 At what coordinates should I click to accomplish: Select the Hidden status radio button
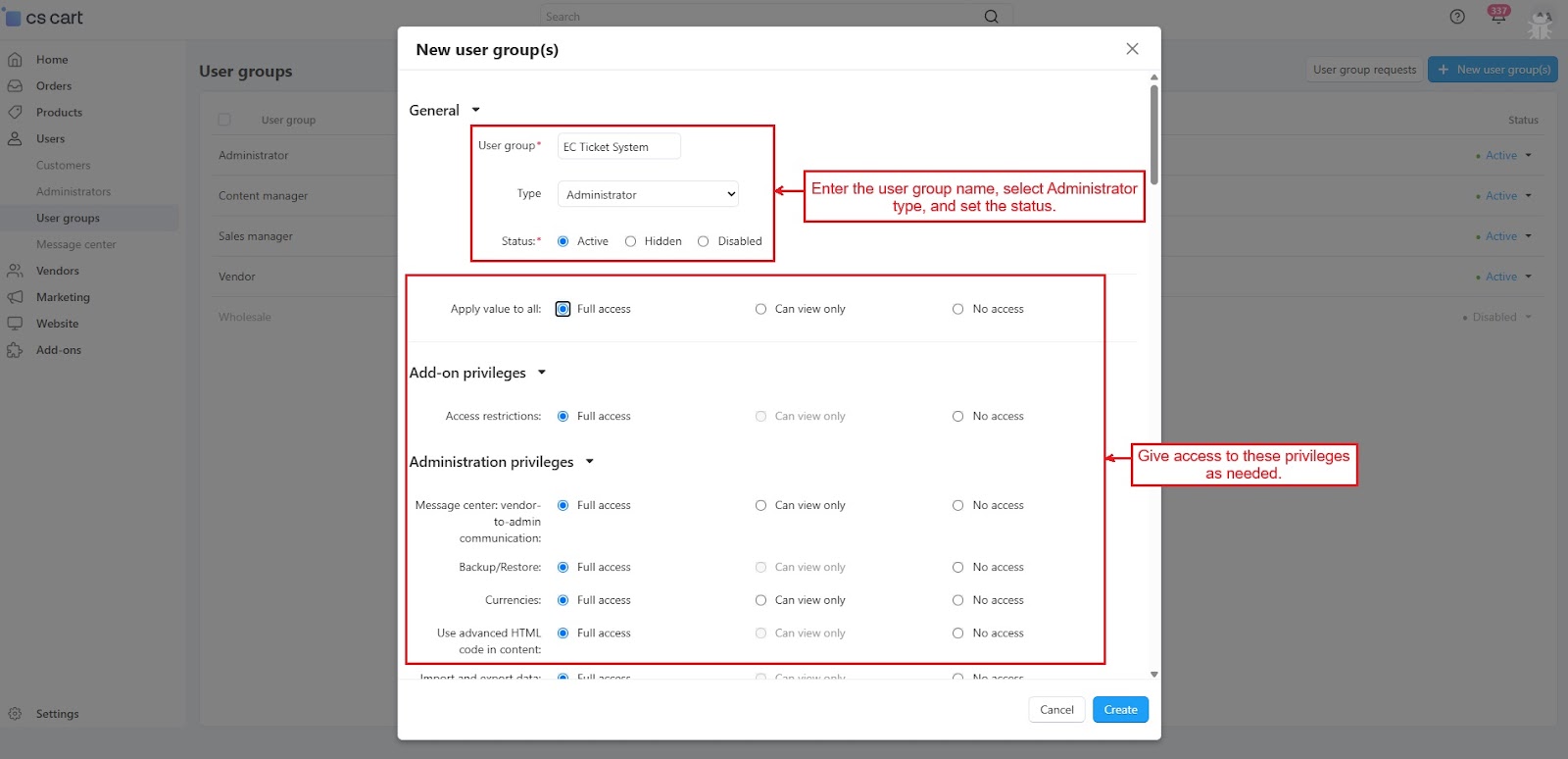point(630,241)
